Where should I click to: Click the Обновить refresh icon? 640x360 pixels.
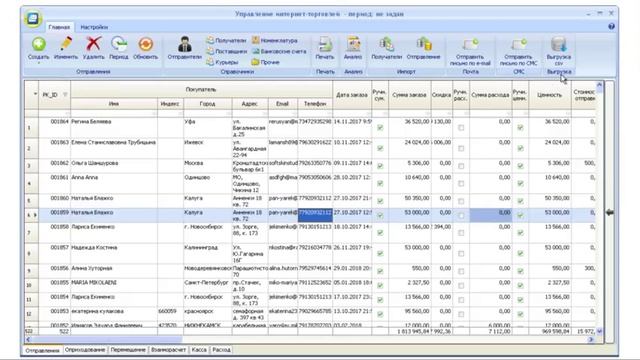[145, 44]
